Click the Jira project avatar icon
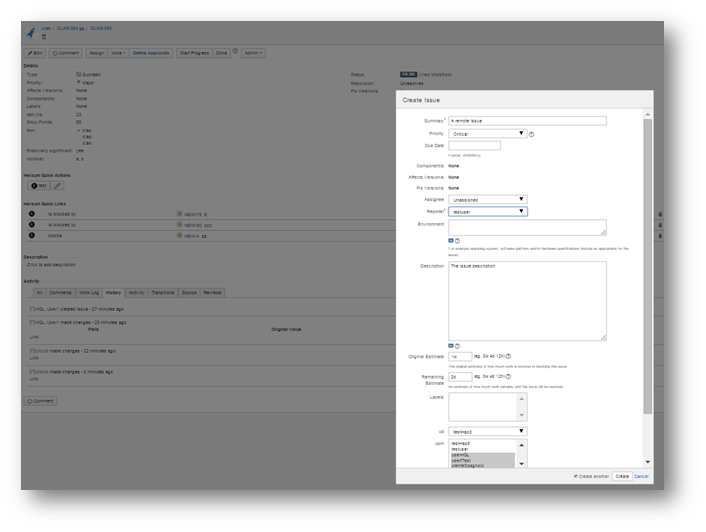 tap(30, 31)
